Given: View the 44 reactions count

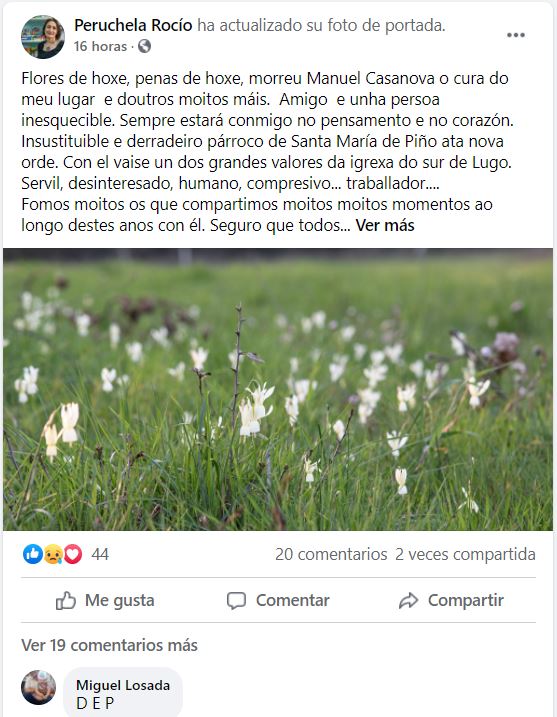Looking at the screenshot, I should point(100,554).
